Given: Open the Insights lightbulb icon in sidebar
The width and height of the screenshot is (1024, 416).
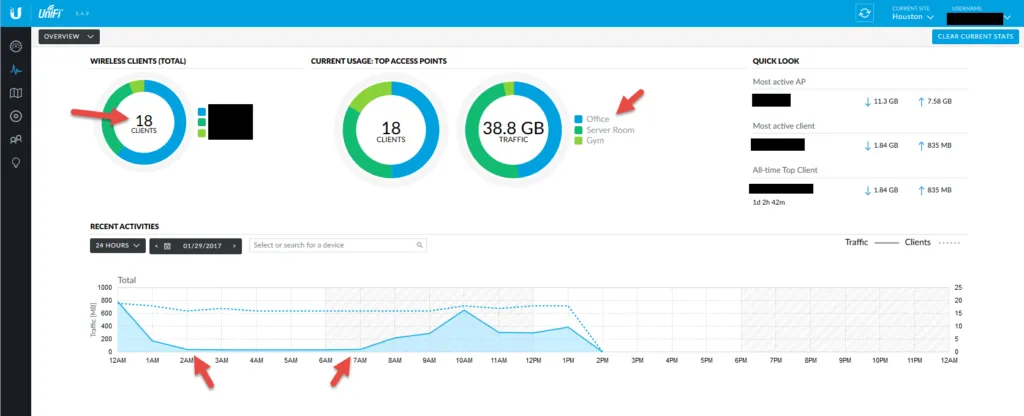Looking at the screenshot, I should point(15,162).
